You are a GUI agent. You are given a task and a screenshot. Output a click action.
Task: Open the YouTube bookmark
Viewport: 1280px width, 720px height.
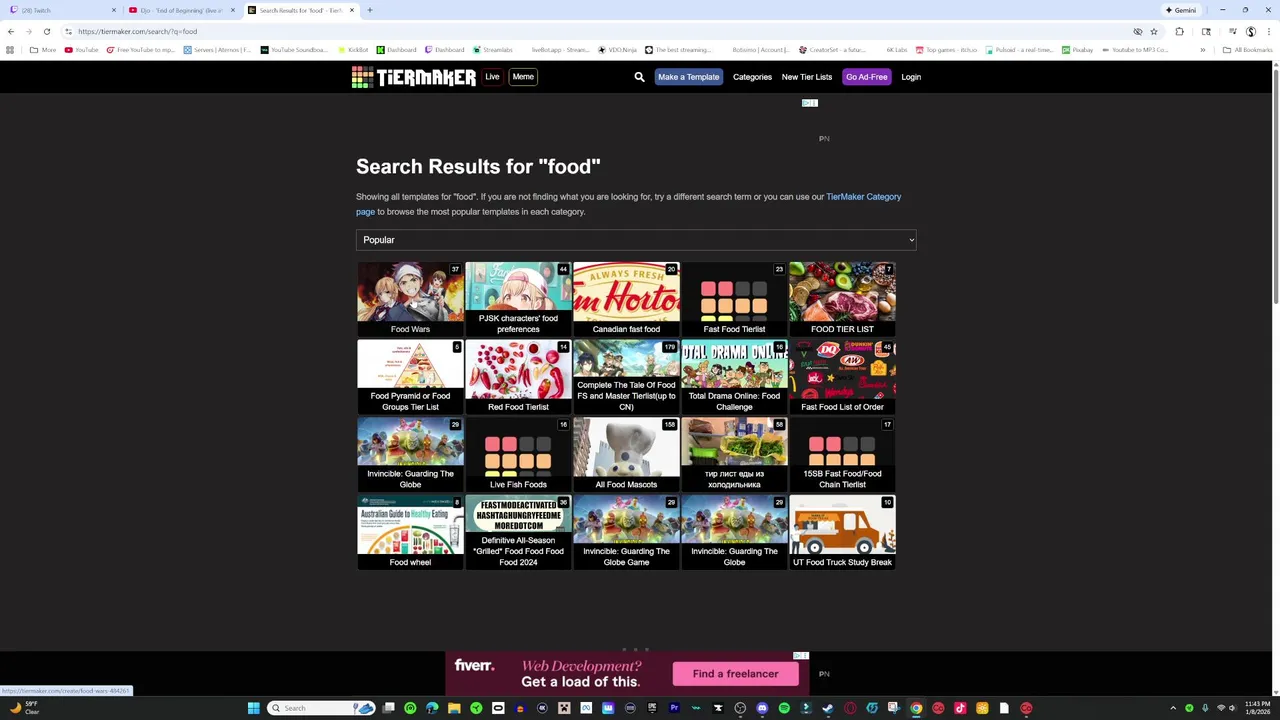(x=82, y=50)
